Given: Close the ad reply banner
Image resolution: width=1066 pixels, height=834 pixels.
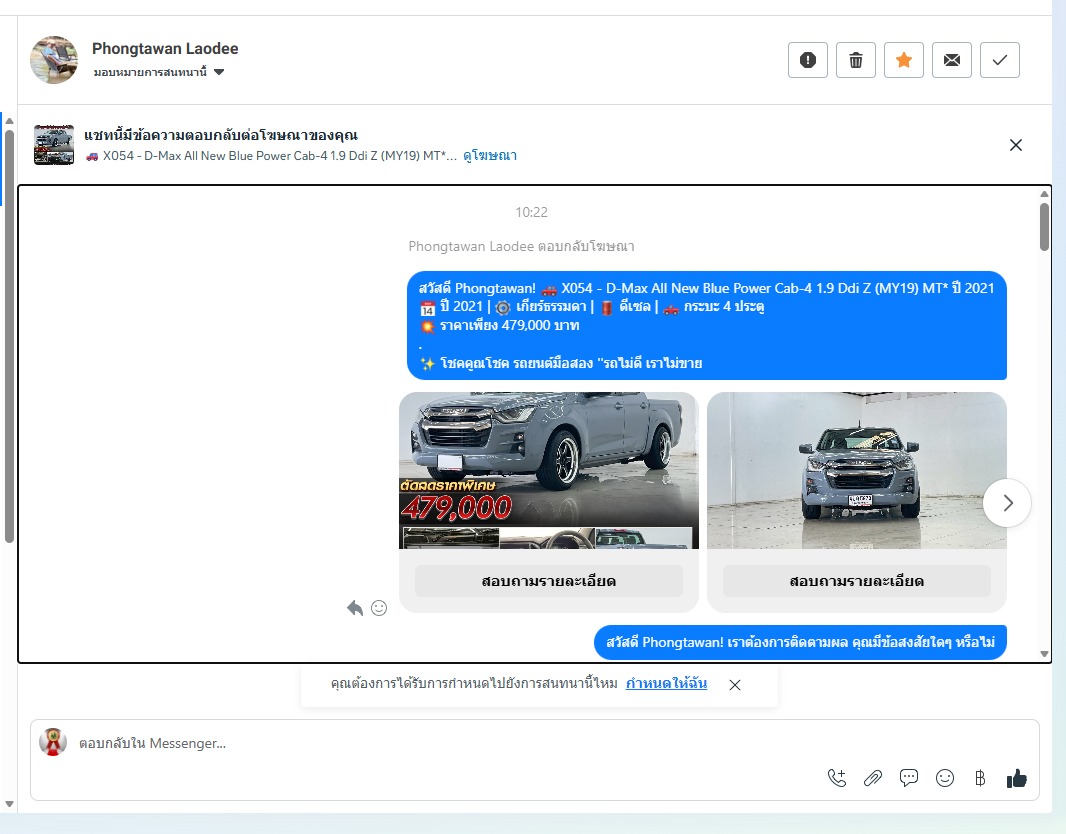Looking at the screenshot, I should [x=1016, y=145].
